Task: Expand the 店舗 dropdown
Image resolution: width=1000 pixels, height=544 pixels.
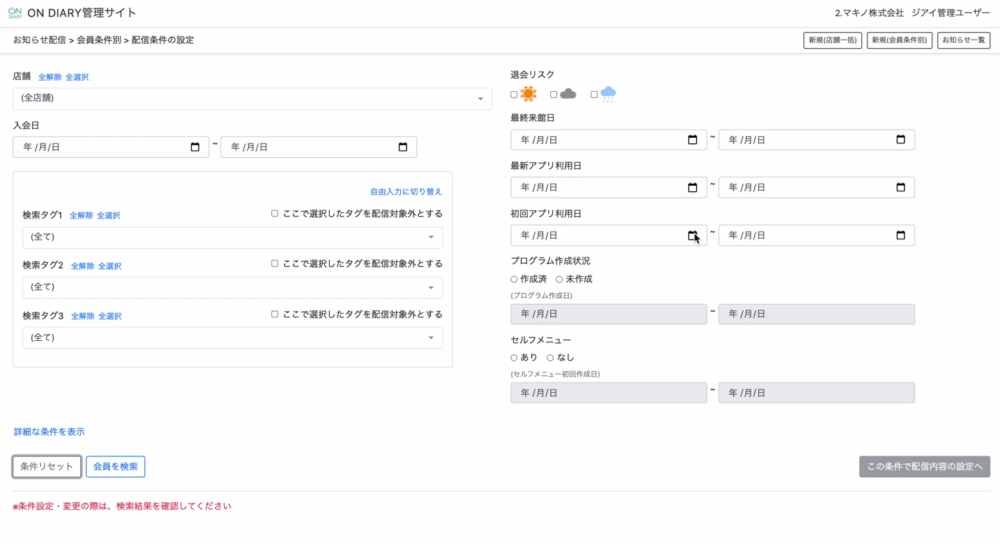Action: coord(252,98)
